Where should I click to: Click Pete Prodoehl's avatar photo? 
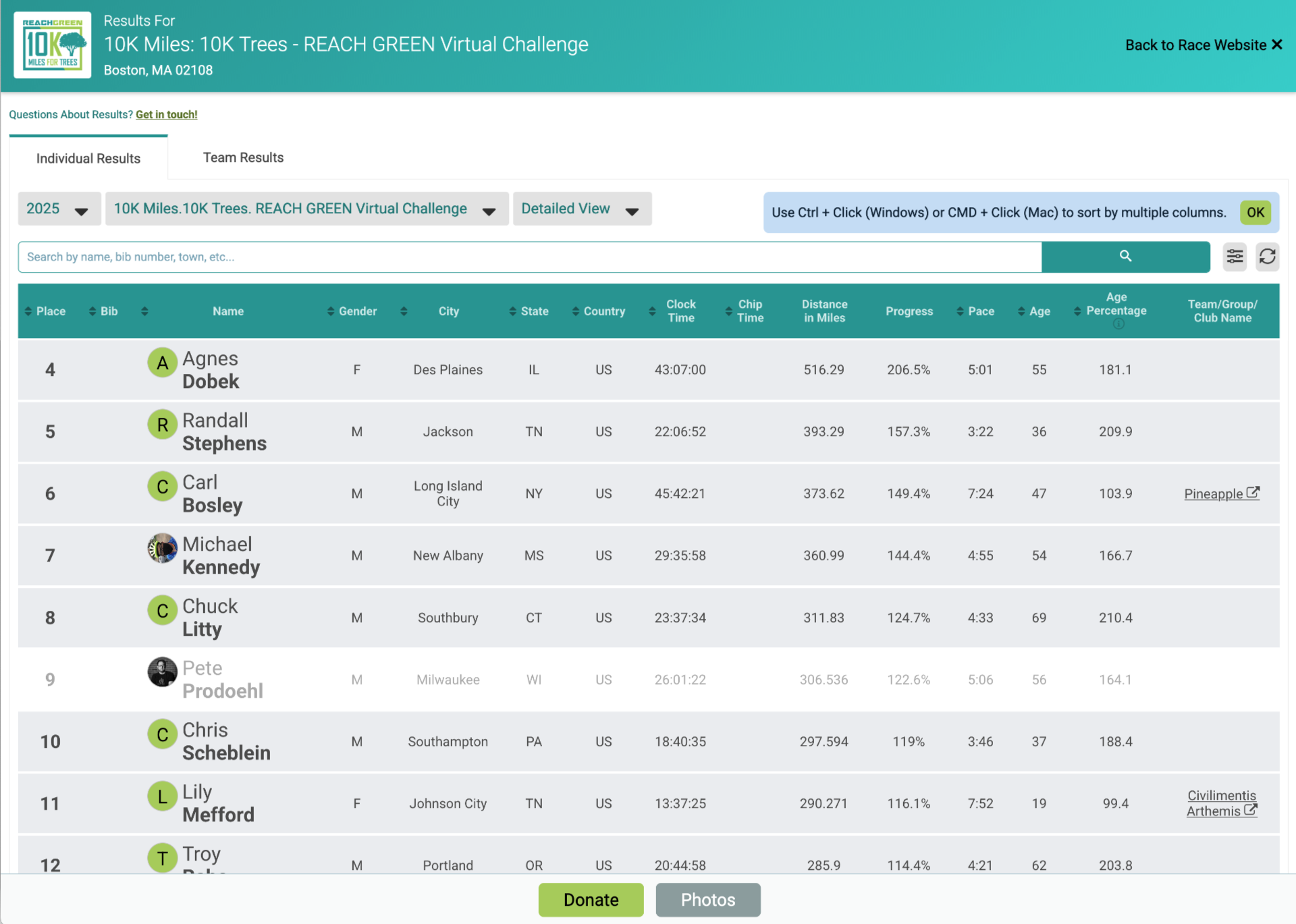(x=162, y=672)
